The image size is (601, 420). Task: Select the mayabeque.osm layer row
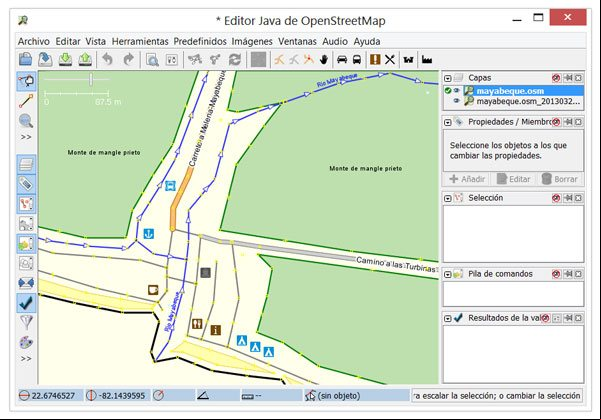pyautogui.click(x=514, y=91)
